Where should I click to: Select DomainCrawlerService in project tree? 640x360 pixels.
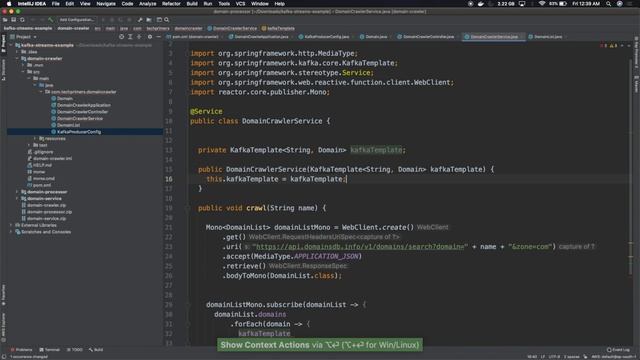click(x=80, y=118)
